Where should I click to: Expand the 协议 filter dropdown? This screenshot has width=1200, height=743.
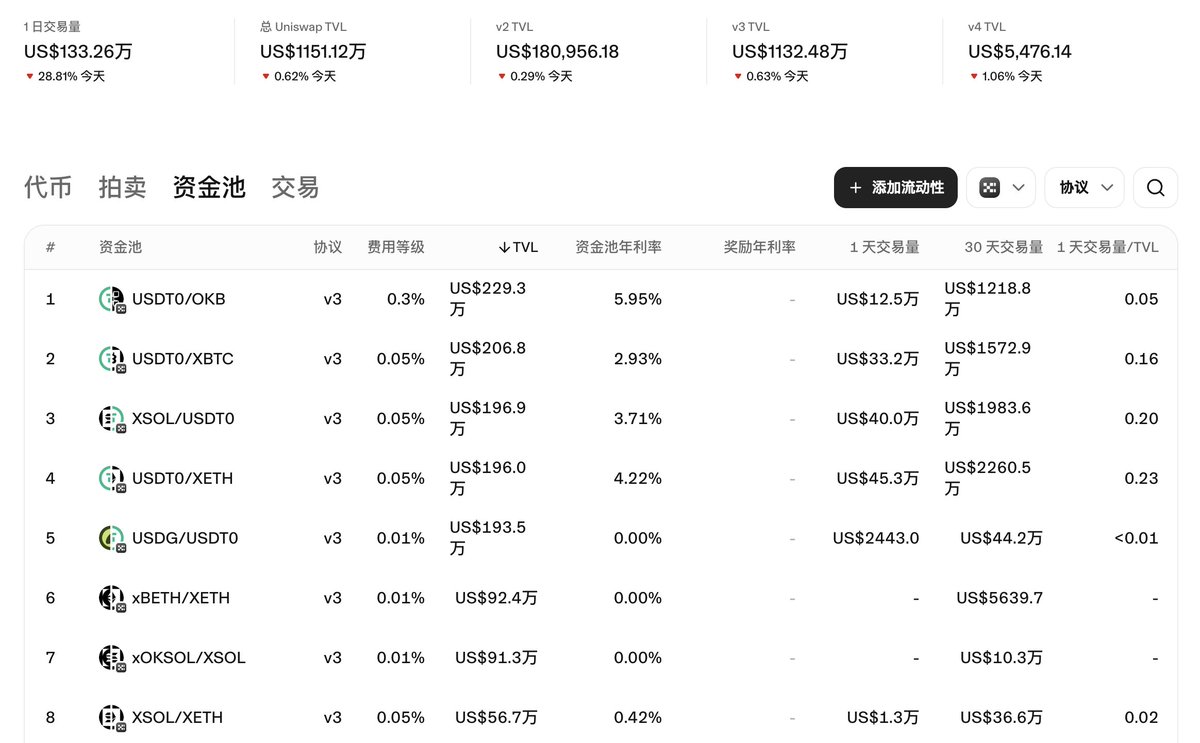coord(1085,188)
